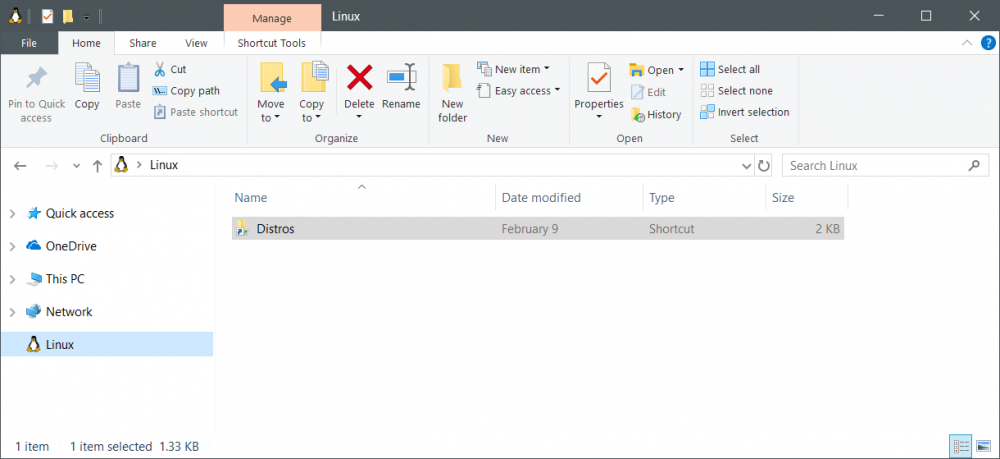Click Edit in the Open group

click(648, 92)
